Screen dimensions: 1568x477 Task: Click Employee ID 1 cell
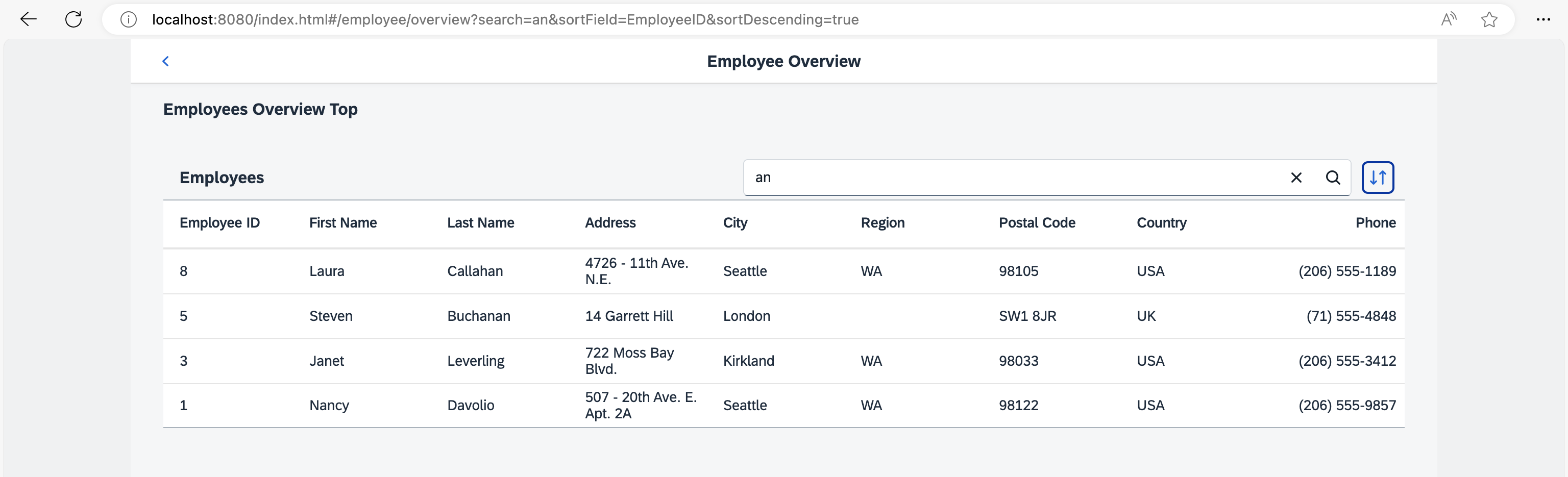point(183,406)
